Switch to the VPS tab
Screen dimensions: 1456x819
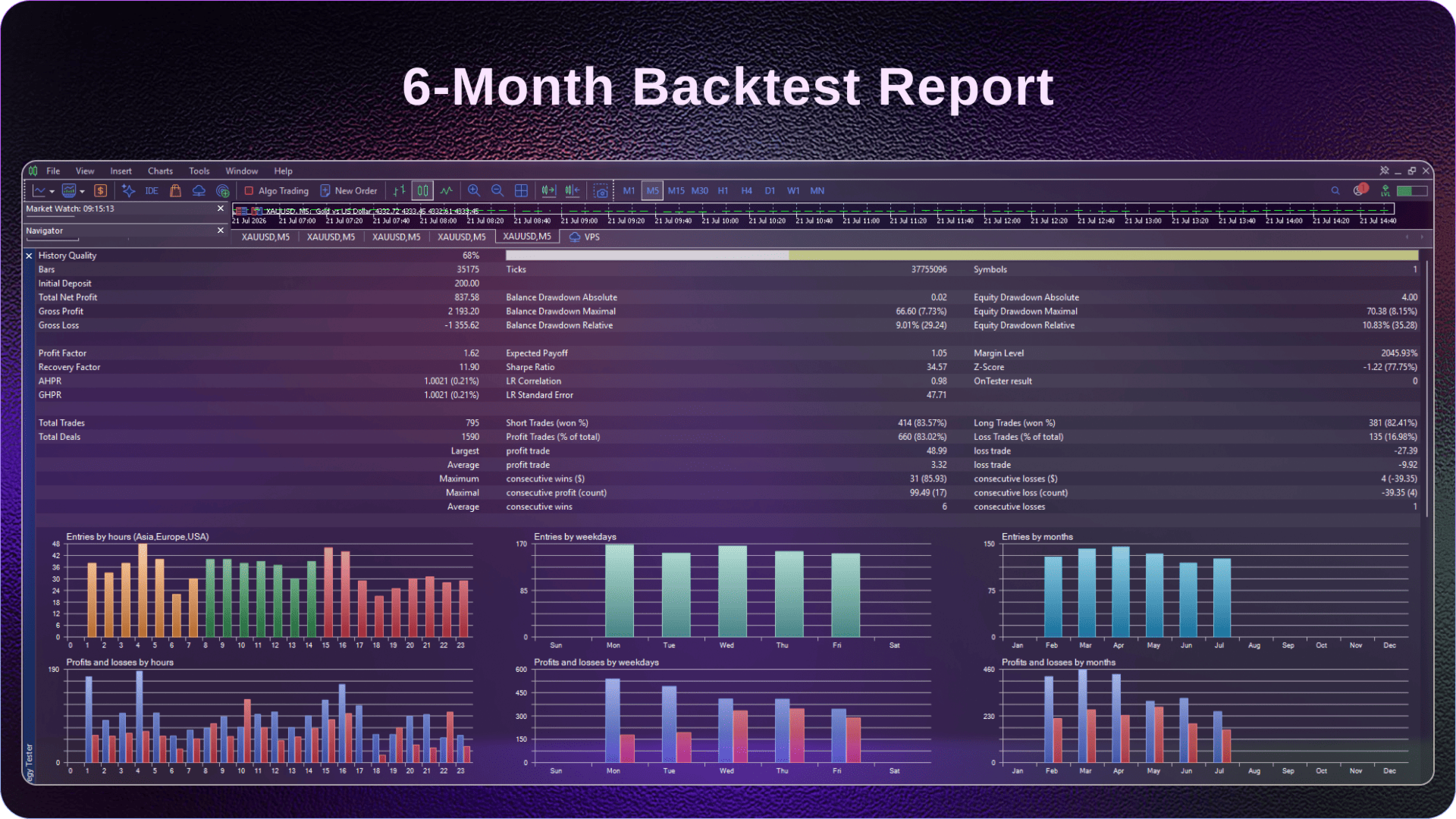[x=585, y=237]
